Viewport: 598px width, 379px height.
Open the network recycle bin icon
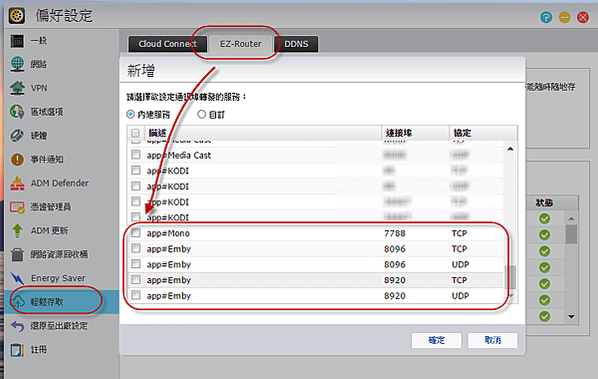coord(17,254)
